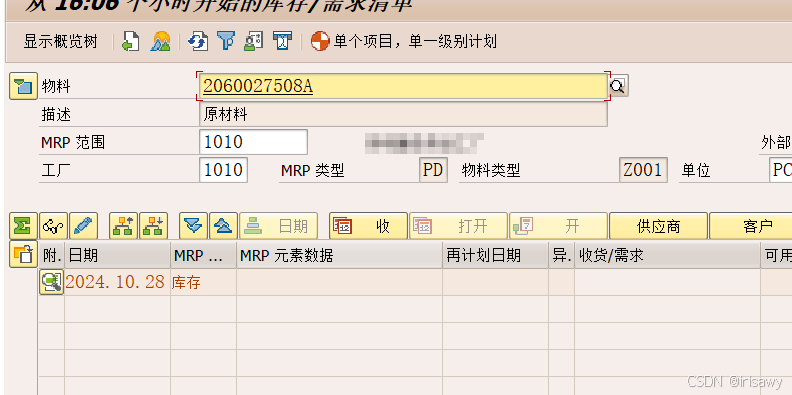Click the 库存 cell in first row

point(204,282)
